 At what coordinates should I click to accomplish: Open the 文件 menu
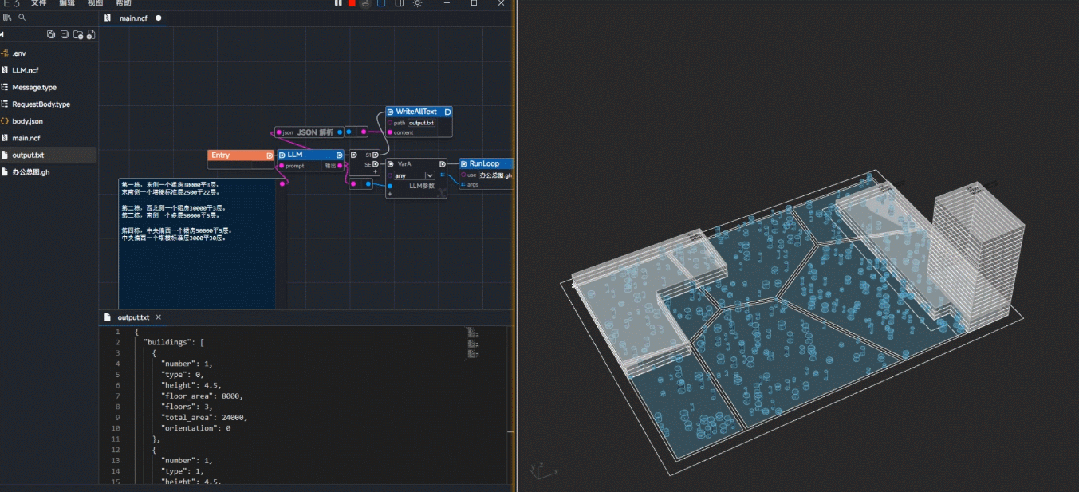pos(38,4)
